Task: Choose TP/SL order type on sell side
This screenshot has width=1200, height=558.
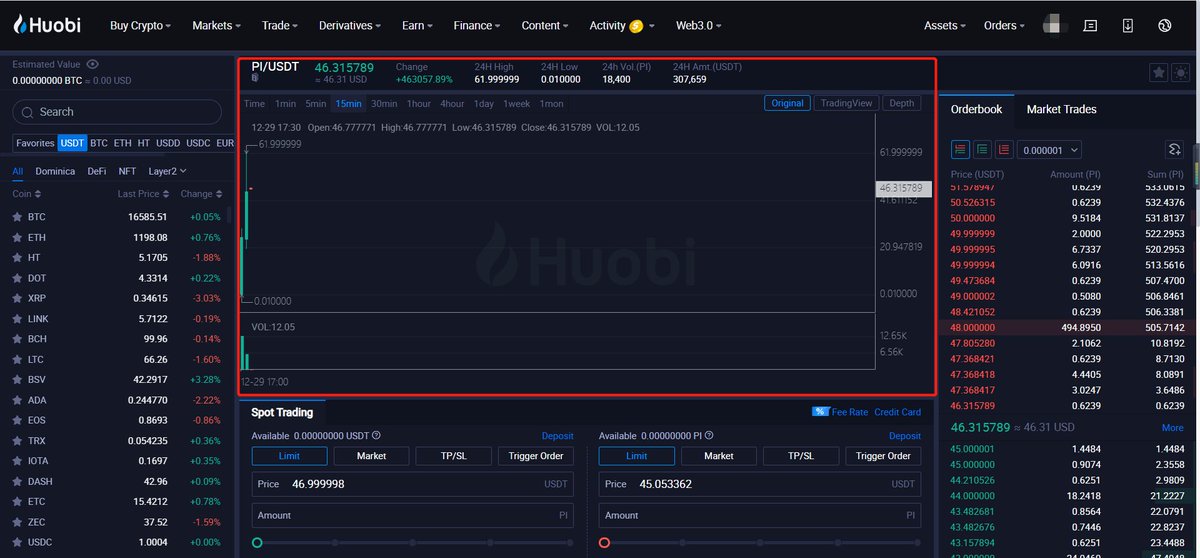Action: (801, 456)
